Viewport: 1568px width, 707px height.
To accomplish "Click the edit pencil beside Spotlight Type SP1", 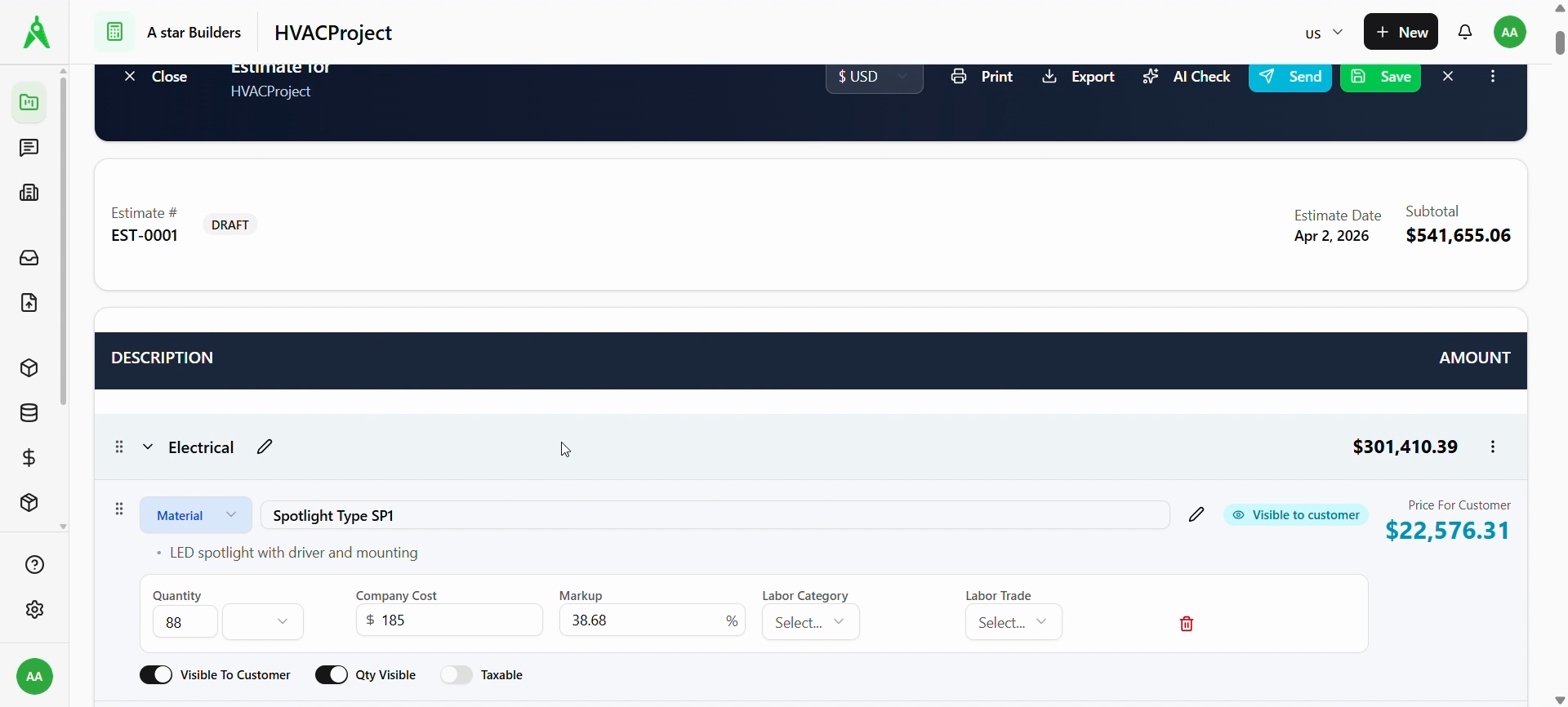I will 1196,514.
